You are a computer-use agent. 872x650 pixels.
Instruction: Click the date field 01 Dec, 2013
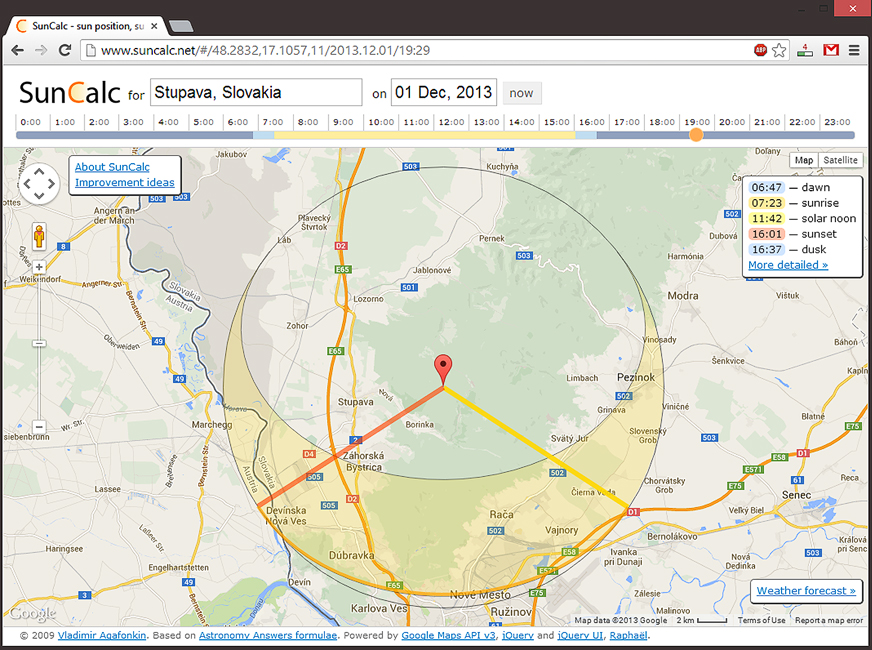pos(444,92)
